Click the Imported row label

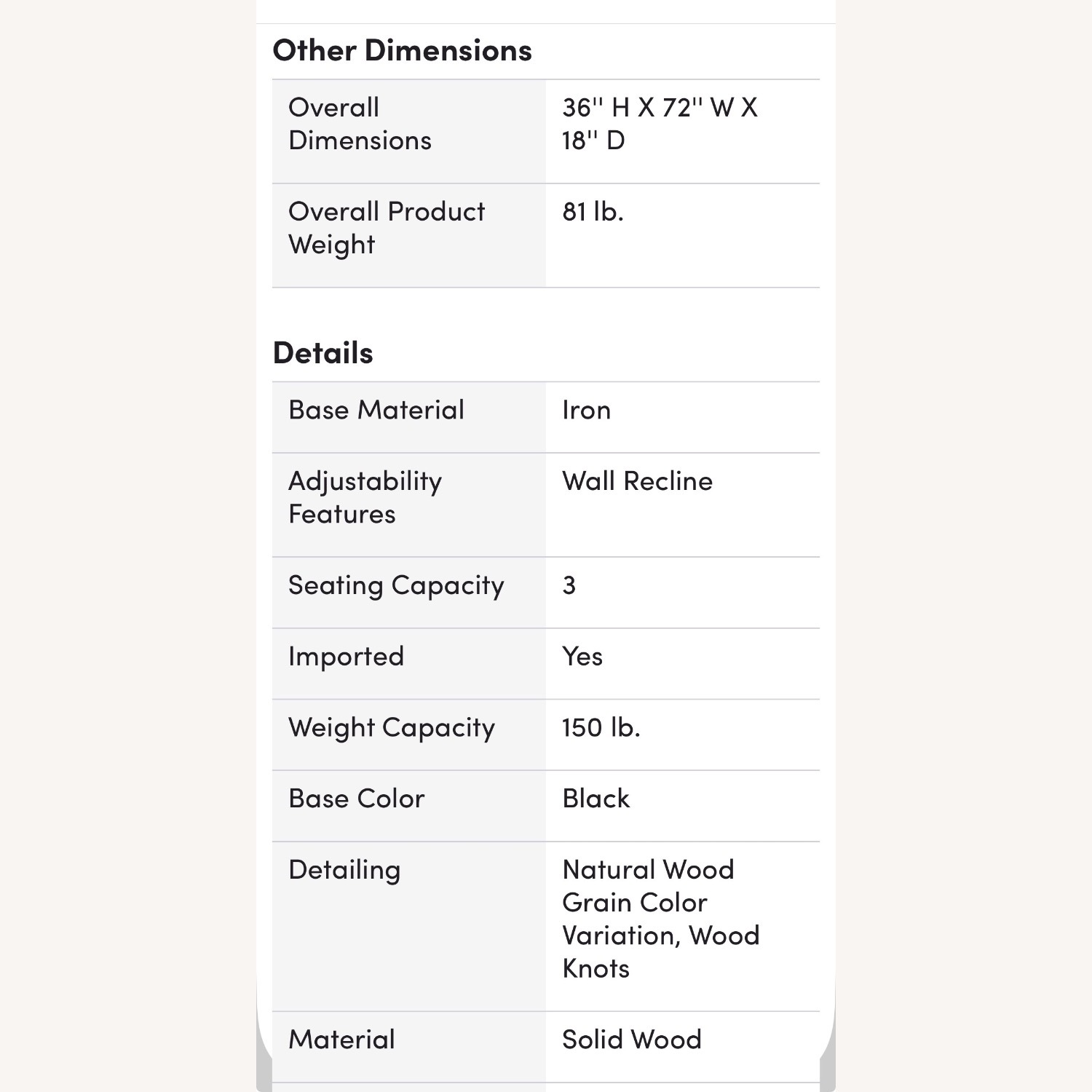(x=346, y=657)
